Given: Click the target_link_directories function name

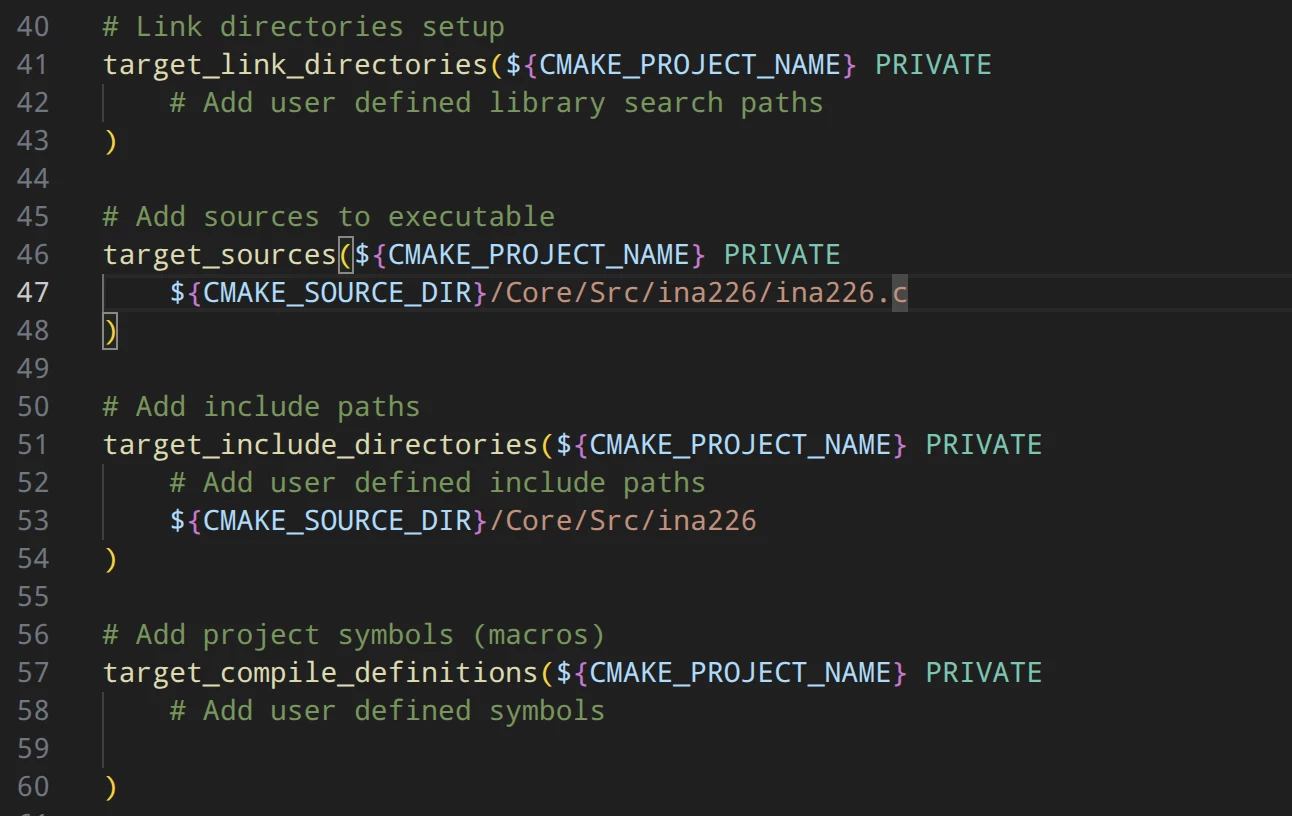Looking at the screenshot, I should coord(296,64).
